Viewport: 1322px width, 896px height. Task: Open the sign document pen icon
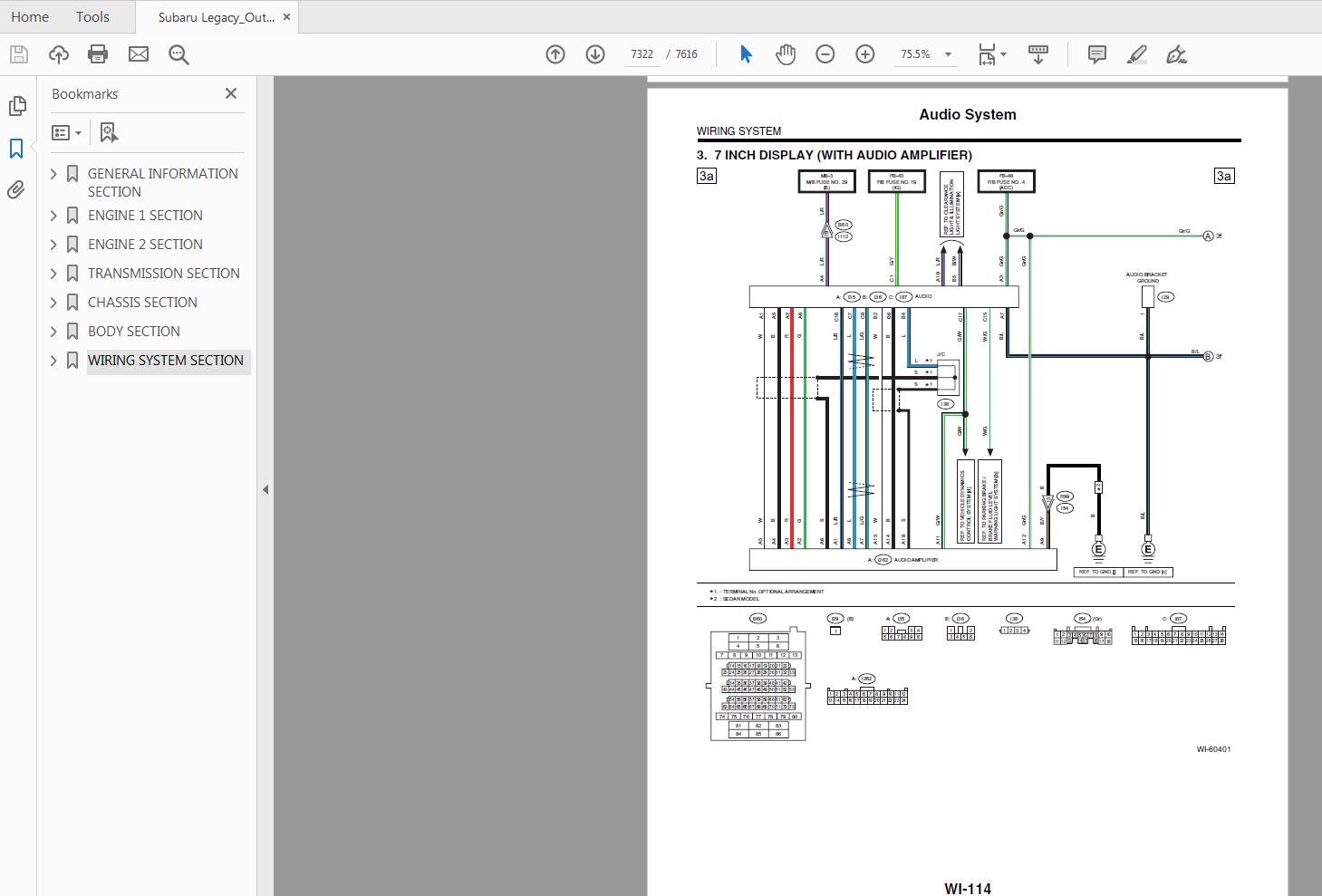(x=1176, y=54)
